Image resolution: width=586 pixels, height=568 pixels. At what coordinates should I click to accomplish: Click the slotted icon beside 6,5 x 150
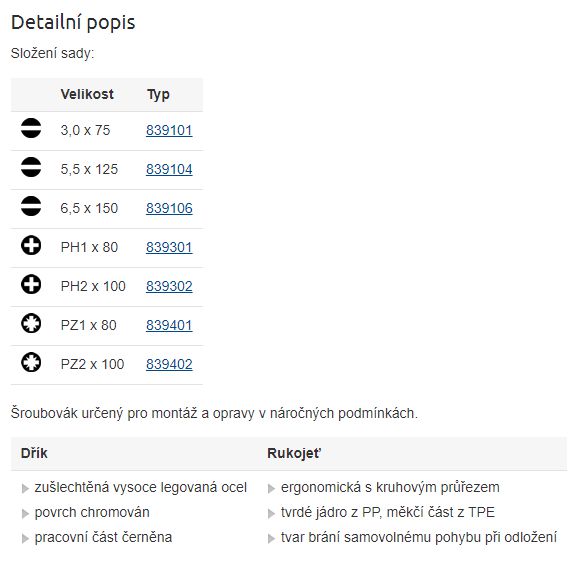(31, 206)
